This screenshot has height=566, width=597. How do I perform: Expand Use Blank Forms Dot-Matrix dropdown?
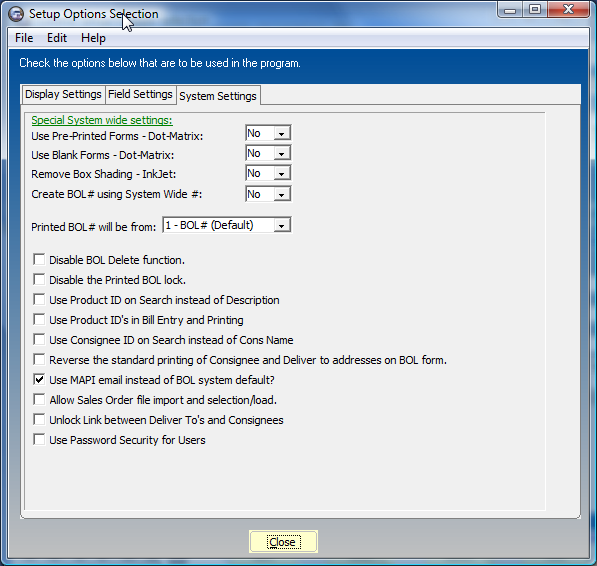[281, 153]
